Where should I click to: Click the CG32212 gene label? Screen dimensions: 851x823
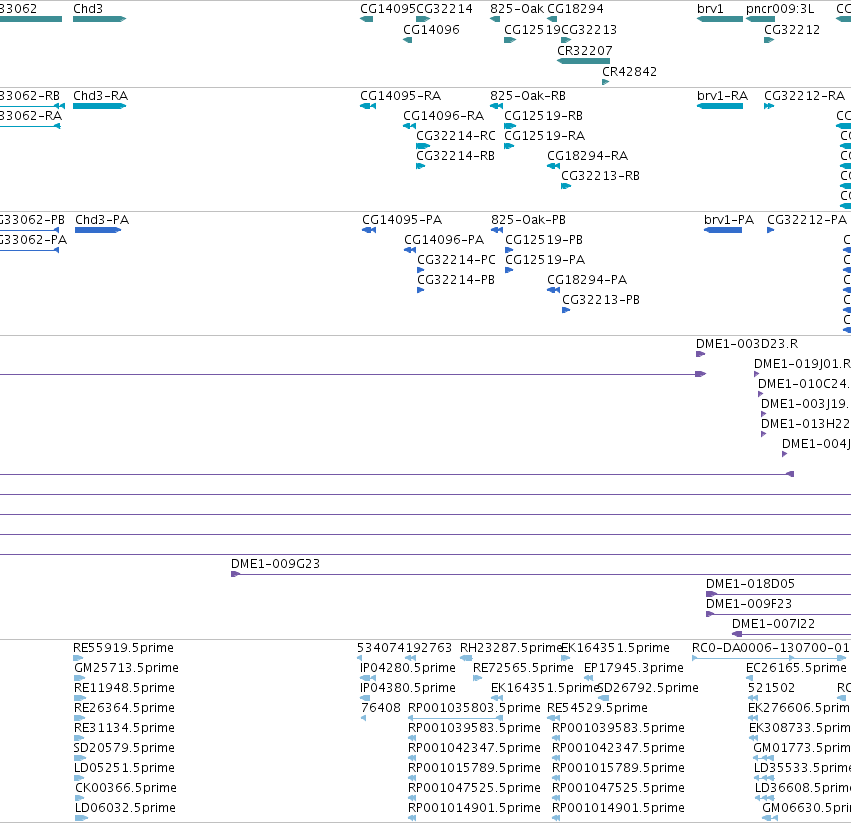click(x=792, y=29)
